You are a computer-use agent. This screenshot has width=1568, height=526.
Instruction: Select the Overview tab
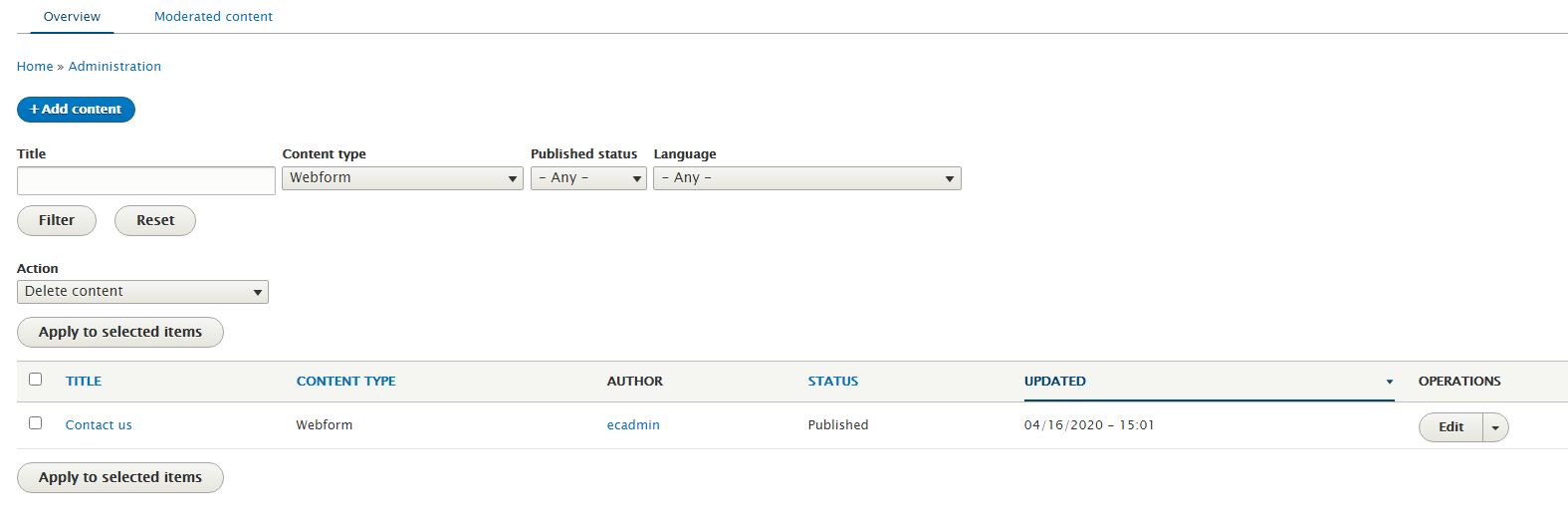coord(72,17)
